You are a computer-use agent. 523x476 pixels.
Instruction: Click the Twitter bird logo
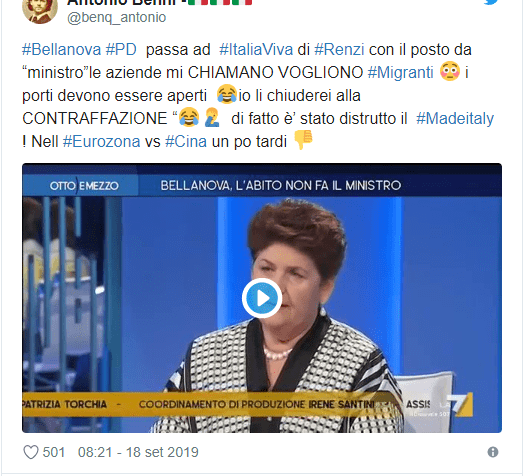coord(491,2)
